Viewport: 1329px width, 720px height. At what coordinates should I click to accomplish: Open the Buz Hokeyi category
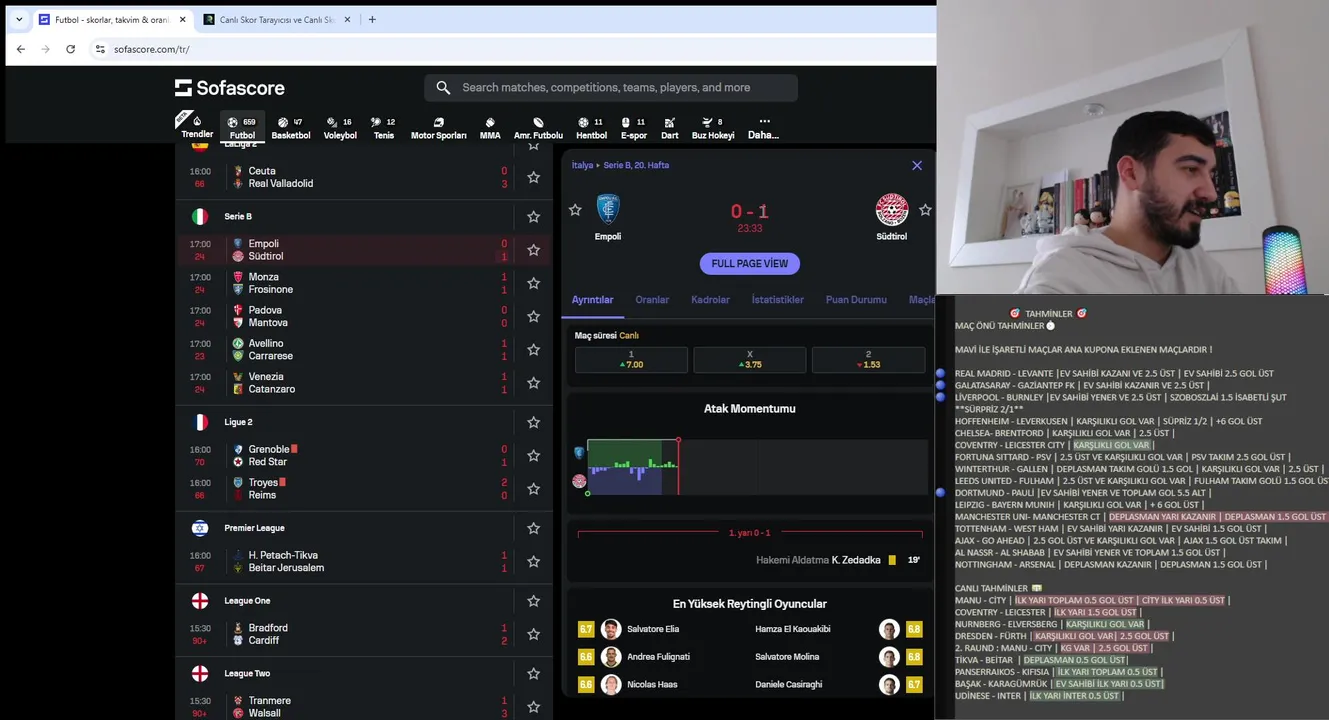point(713,127)
